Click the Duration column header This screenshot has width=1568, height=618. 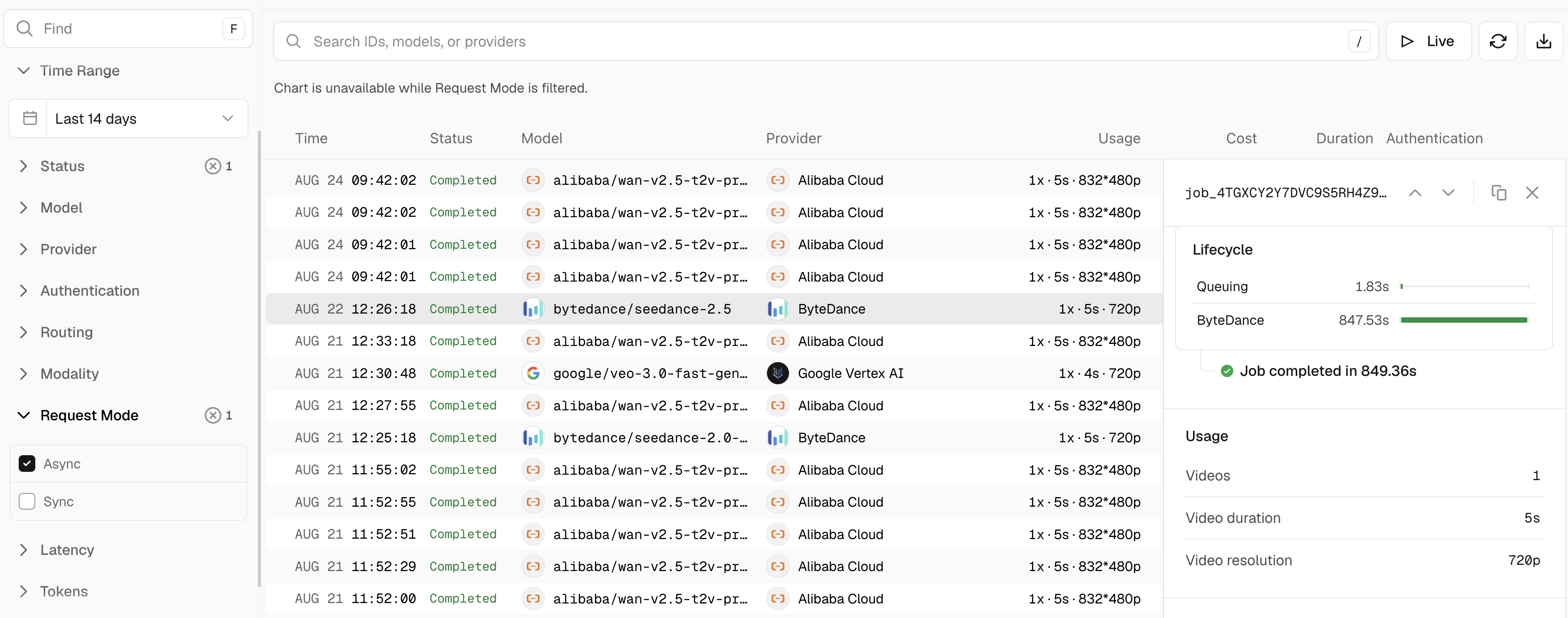pos(1344,138)
